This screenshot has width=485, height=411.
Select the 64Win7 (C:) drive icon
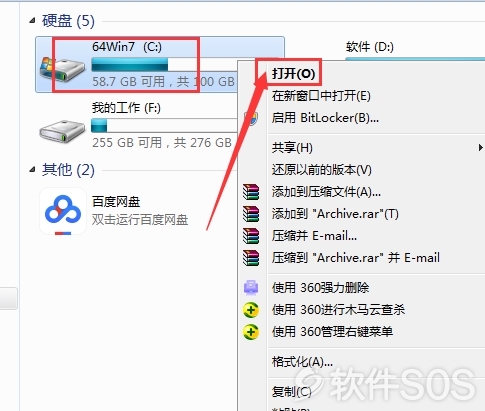click(62, 69)
